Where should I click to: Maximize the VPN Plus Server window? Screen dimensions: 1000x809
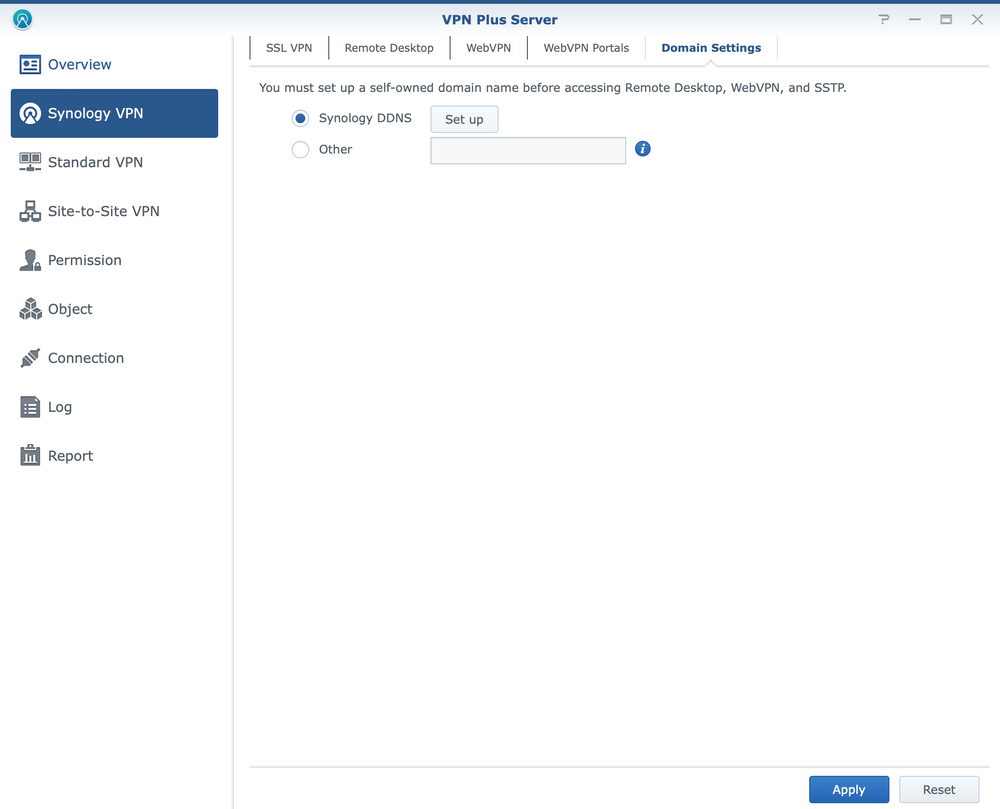(x=946, y=20)
